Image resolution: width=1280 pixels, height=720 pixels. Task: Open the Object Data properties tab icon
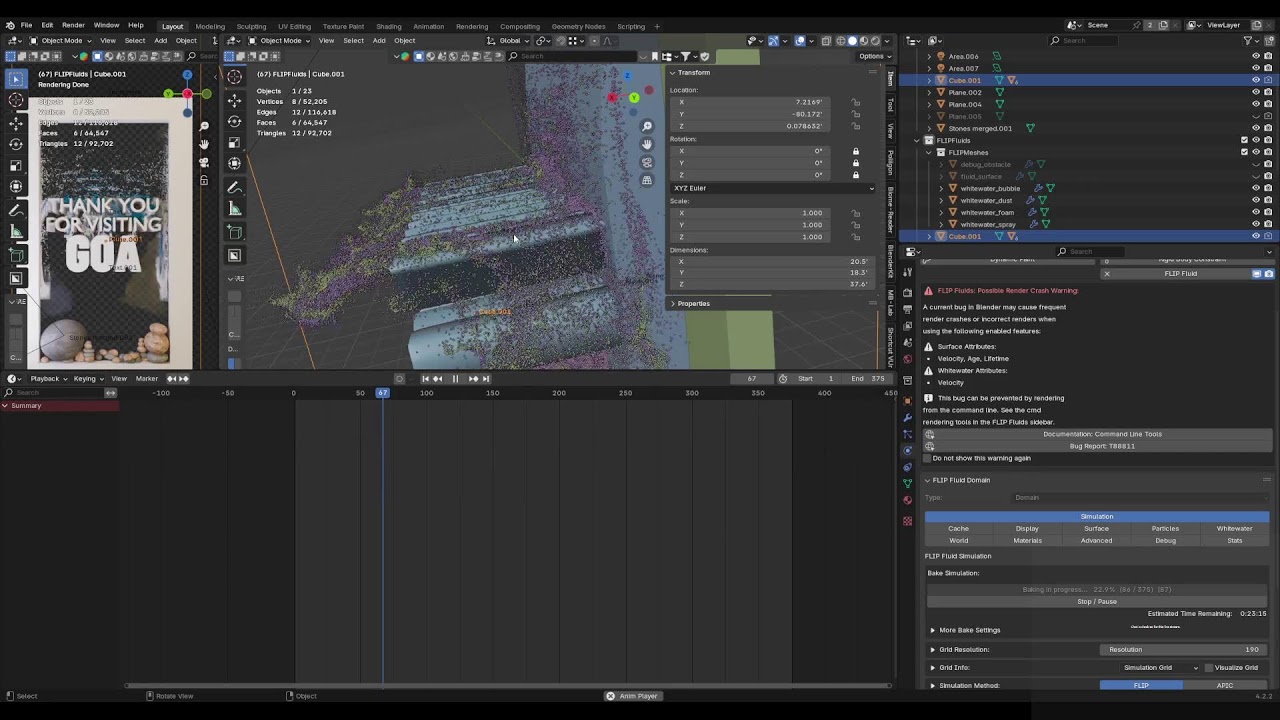point(907,484)
